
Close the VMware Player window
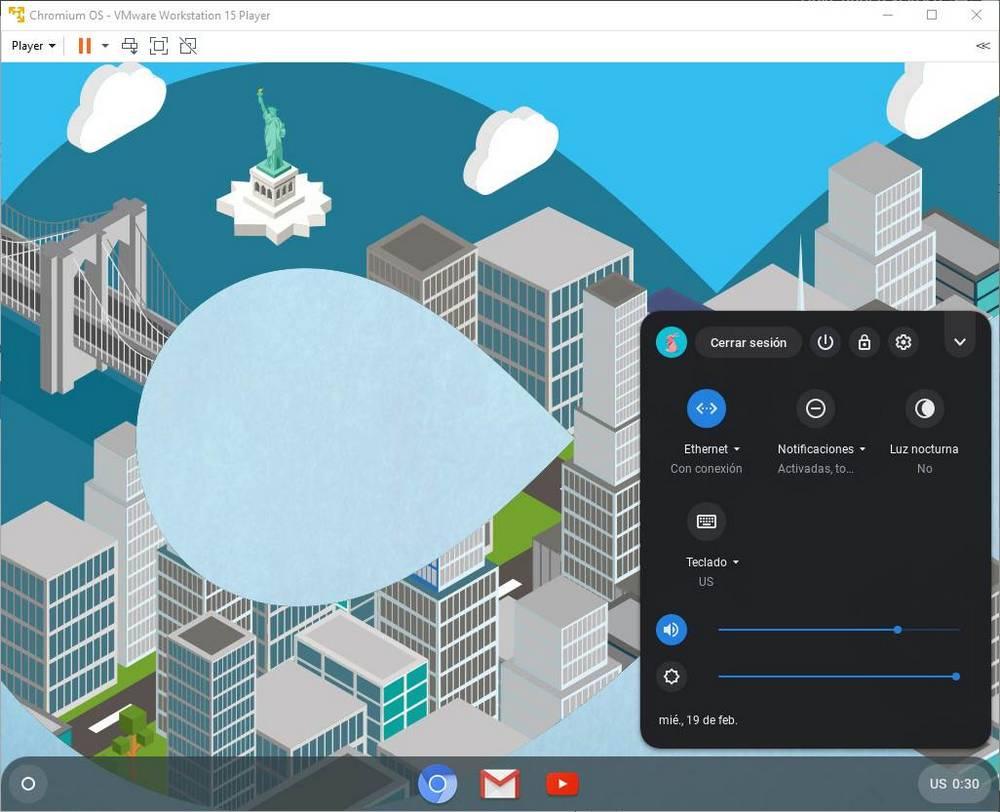tap(976, 15)
